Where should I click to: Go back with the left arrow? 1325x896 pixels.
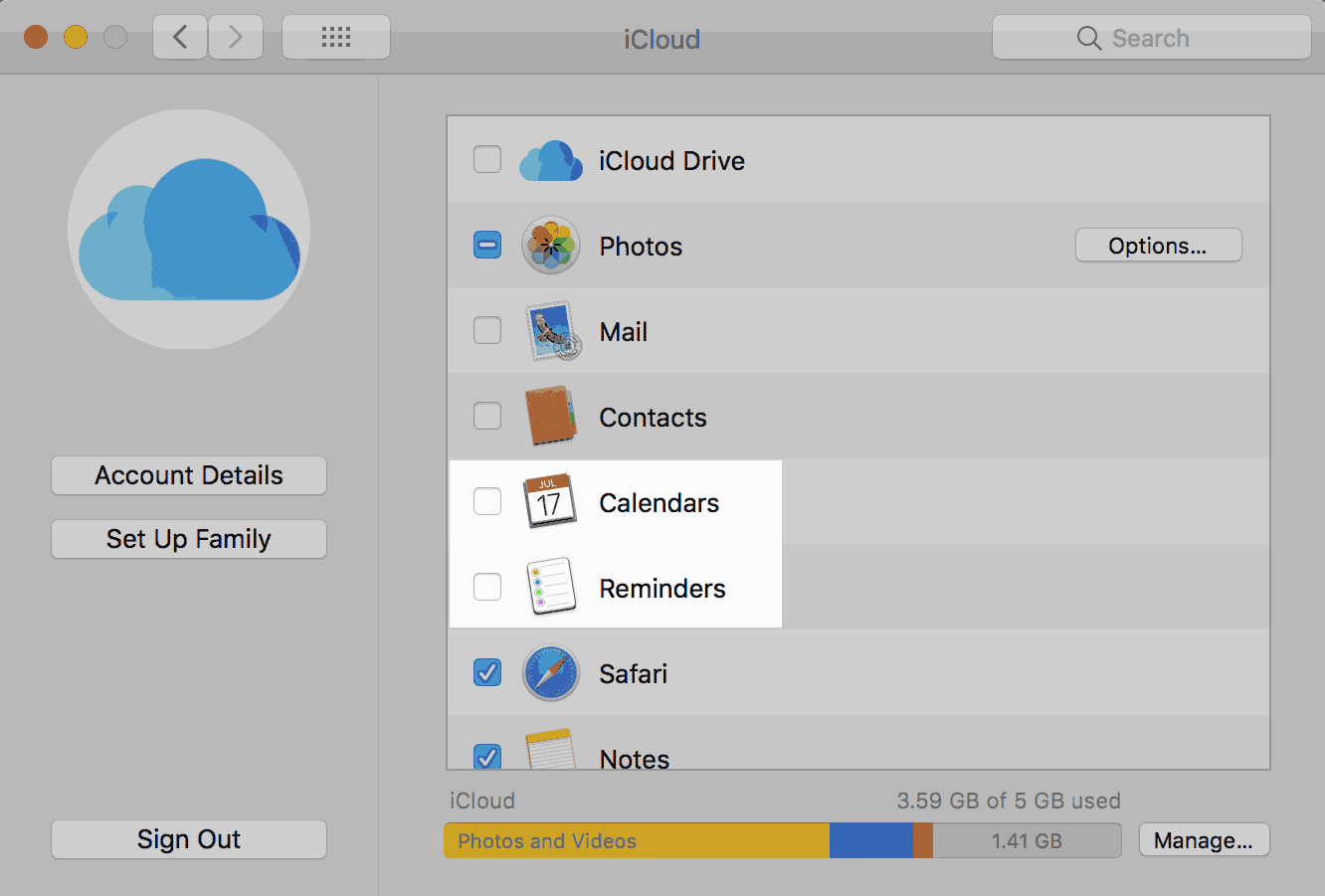pos(180,38)
